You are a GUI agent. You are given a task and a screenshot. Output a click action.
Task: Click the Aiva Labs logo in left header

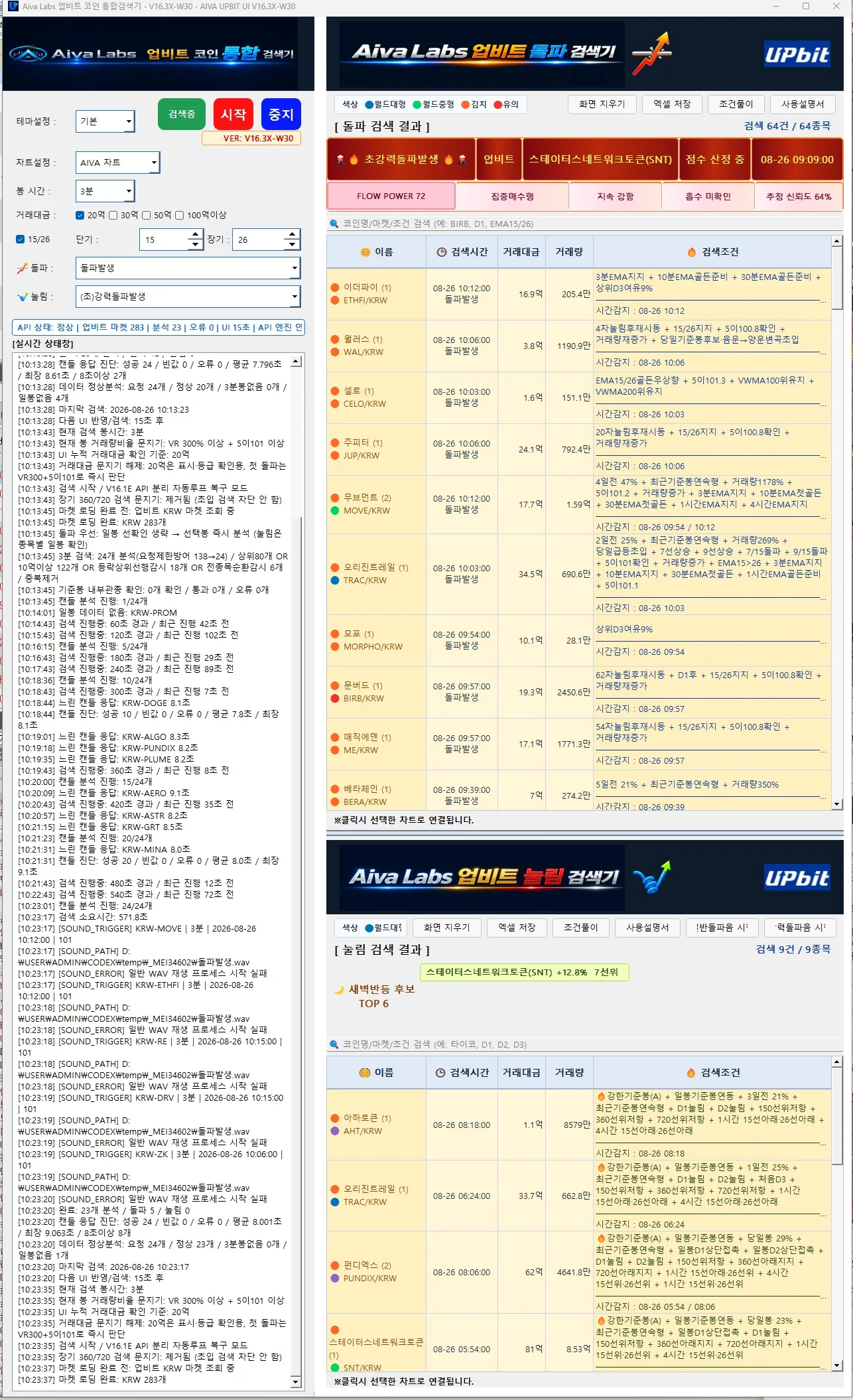click(27, 54)
